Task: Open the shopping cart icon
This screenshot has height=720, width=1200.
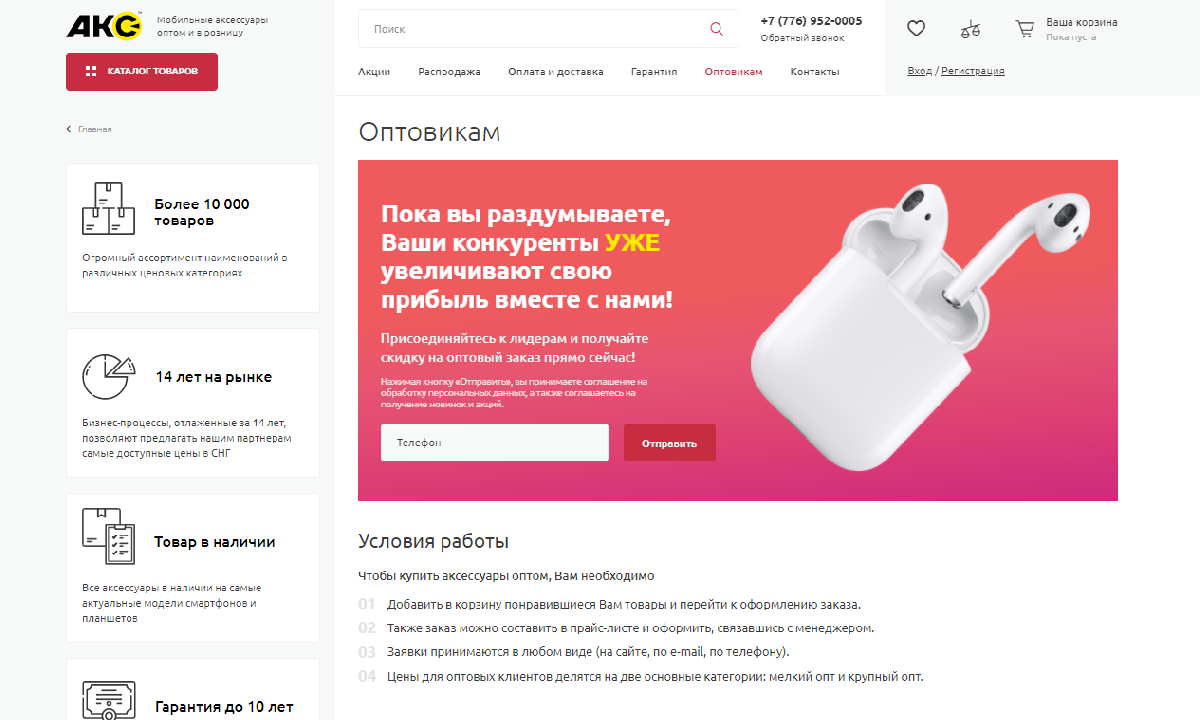Action: (x=1025, y=29)
